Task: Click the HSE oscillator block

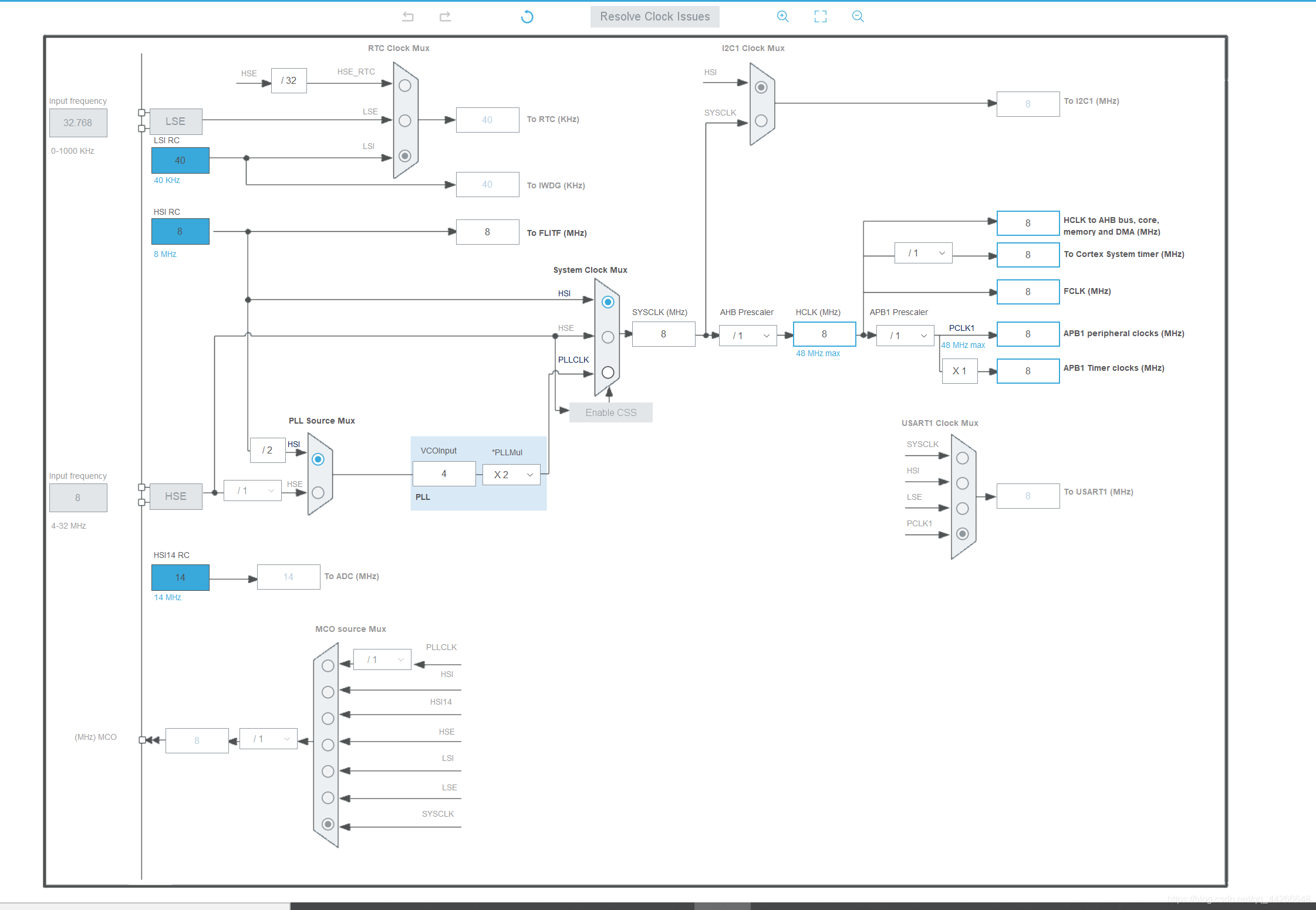Action: (176, 496)
